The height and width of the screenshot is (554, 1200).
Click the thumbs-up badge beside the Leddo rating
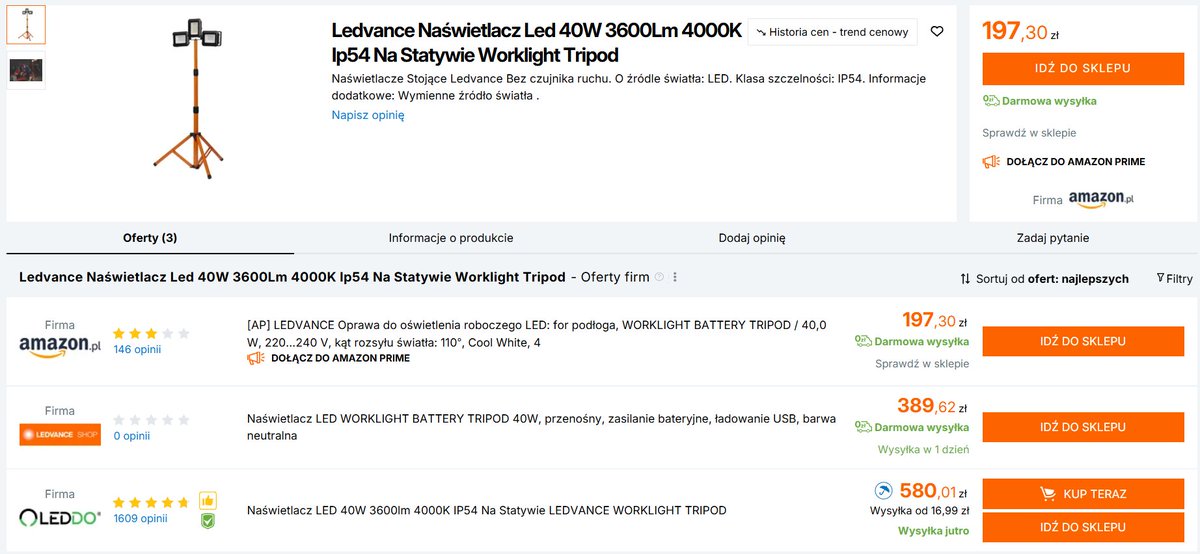[207, 501]
